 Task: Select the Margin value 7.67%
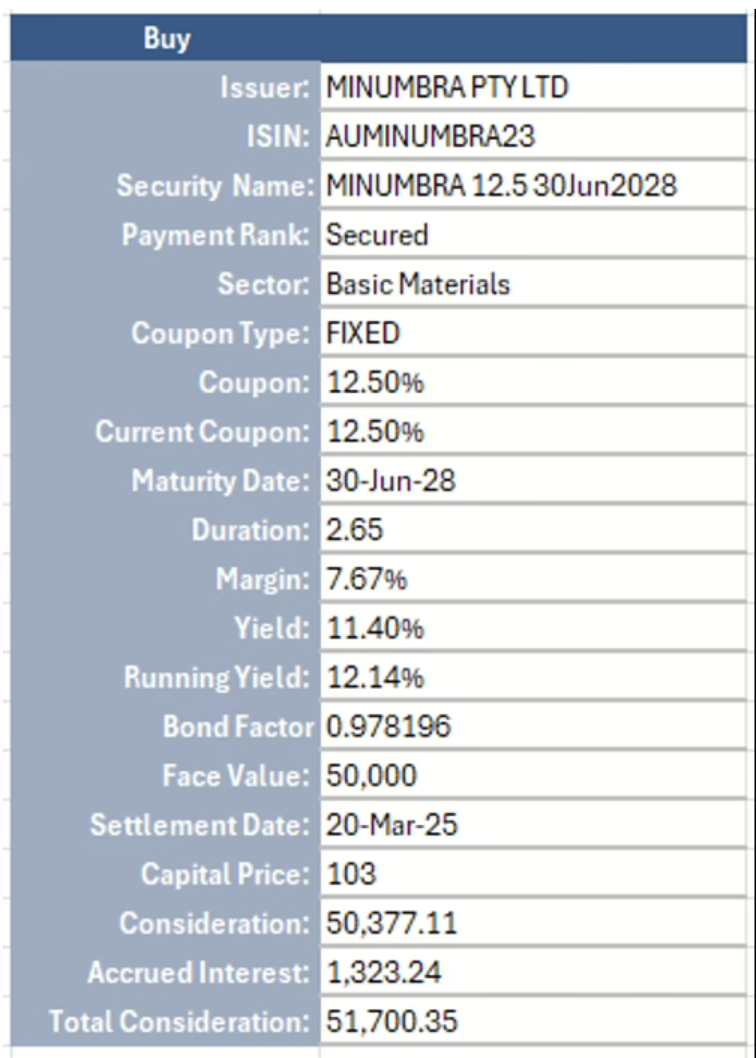coord(367,579)
